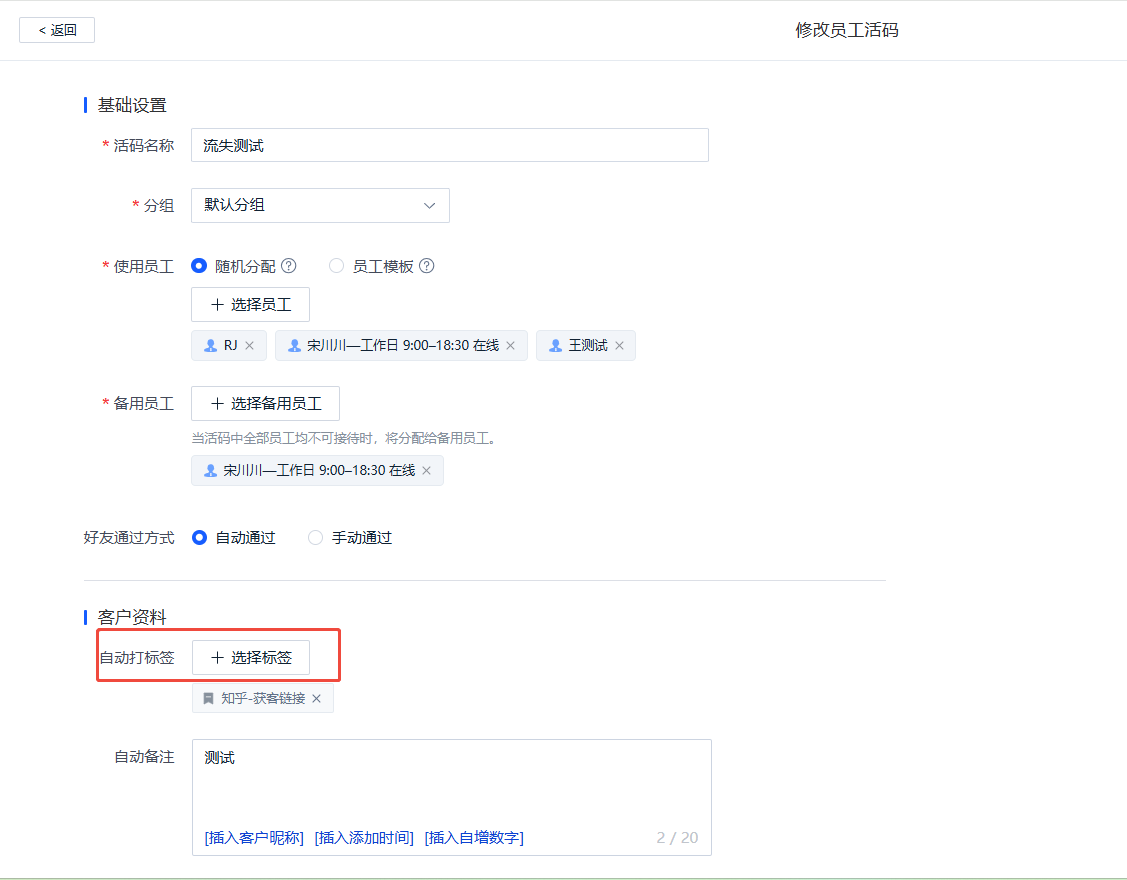Viewport: 1127px width, 880px height.
Task: Select 自动通过 friend approval method
Action: (x=200, y=538)
